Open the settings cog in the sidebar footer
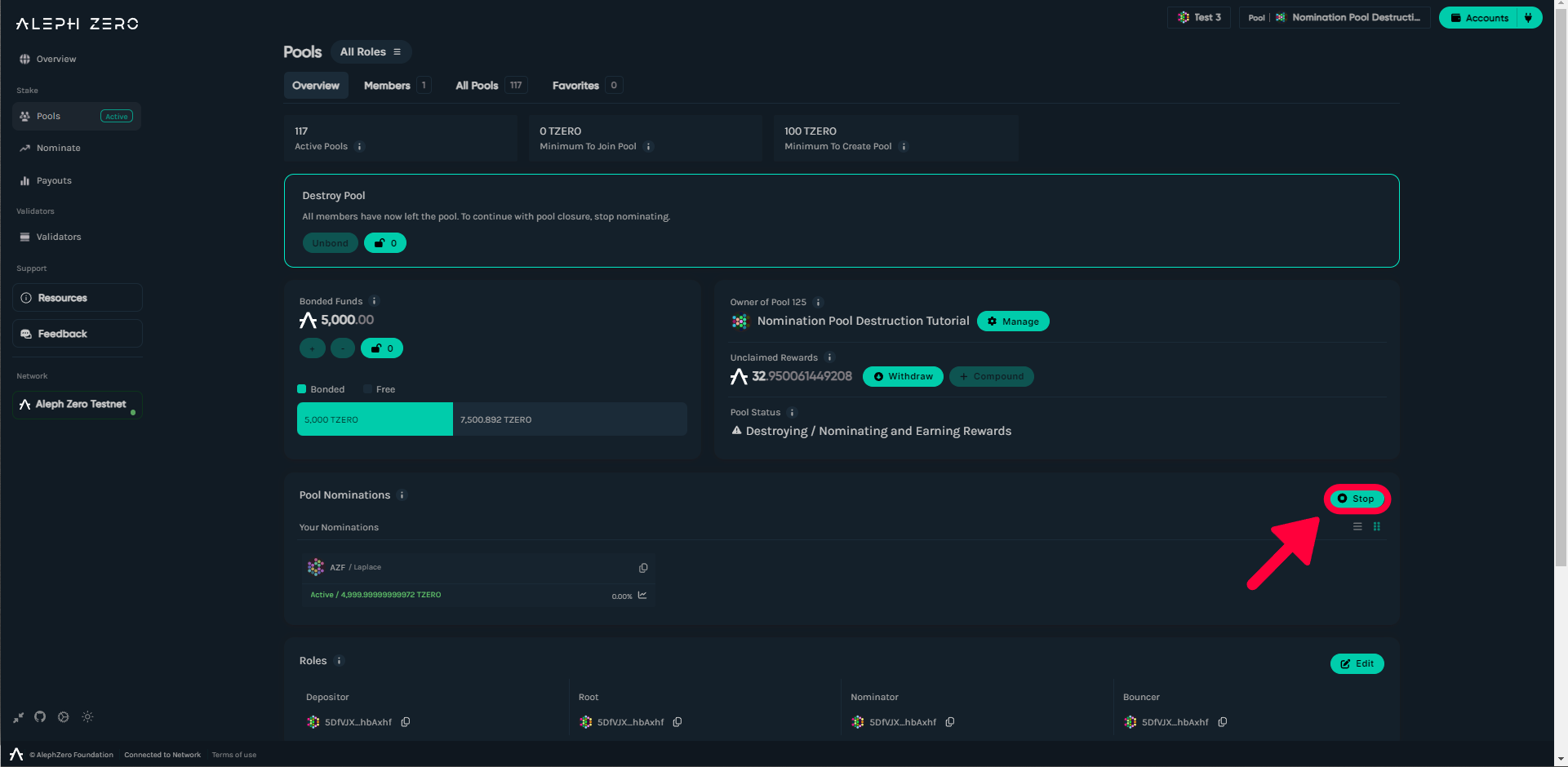The height and width of the screenshot is (767, 1568). [x=64, y=717]
